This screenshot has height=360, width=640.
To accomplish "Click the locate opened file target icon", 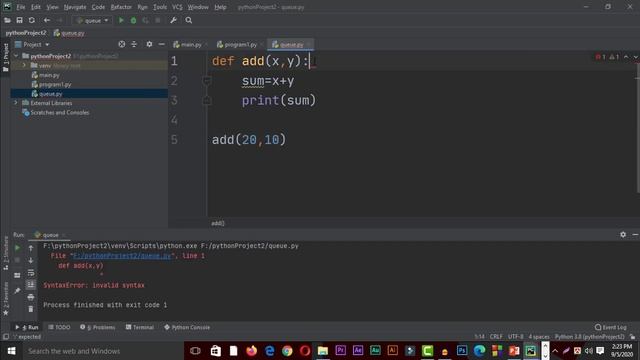I will pos(122,44).
